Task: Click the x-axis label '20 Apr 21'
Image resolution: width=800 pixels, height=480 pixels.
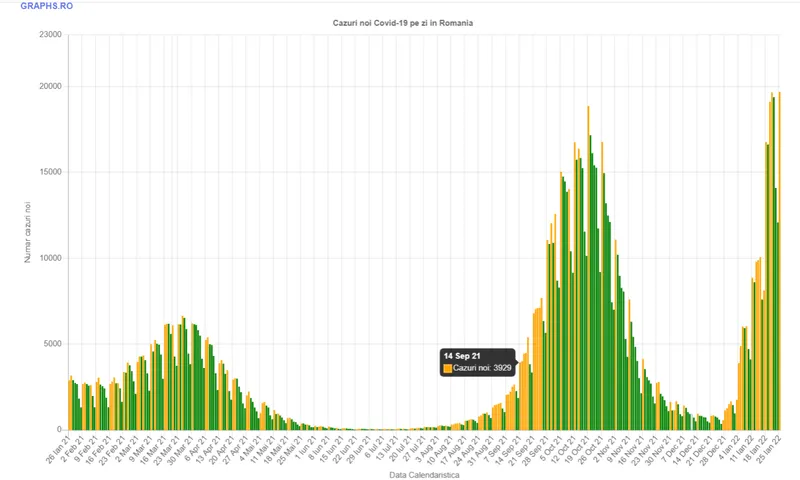Action: click(222, 449)
